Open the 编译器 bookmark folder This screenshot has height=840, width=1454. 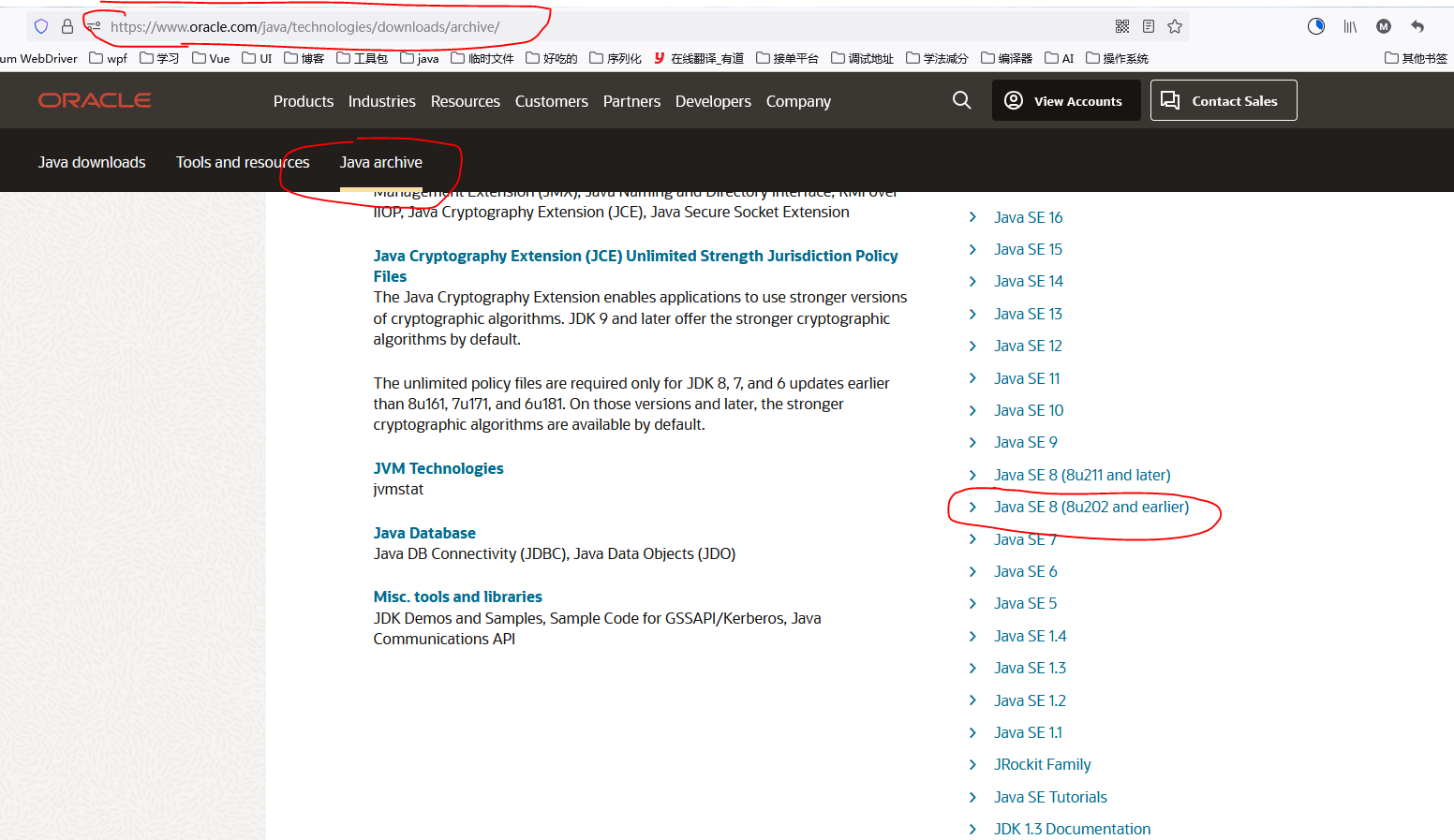(1006, 58)
